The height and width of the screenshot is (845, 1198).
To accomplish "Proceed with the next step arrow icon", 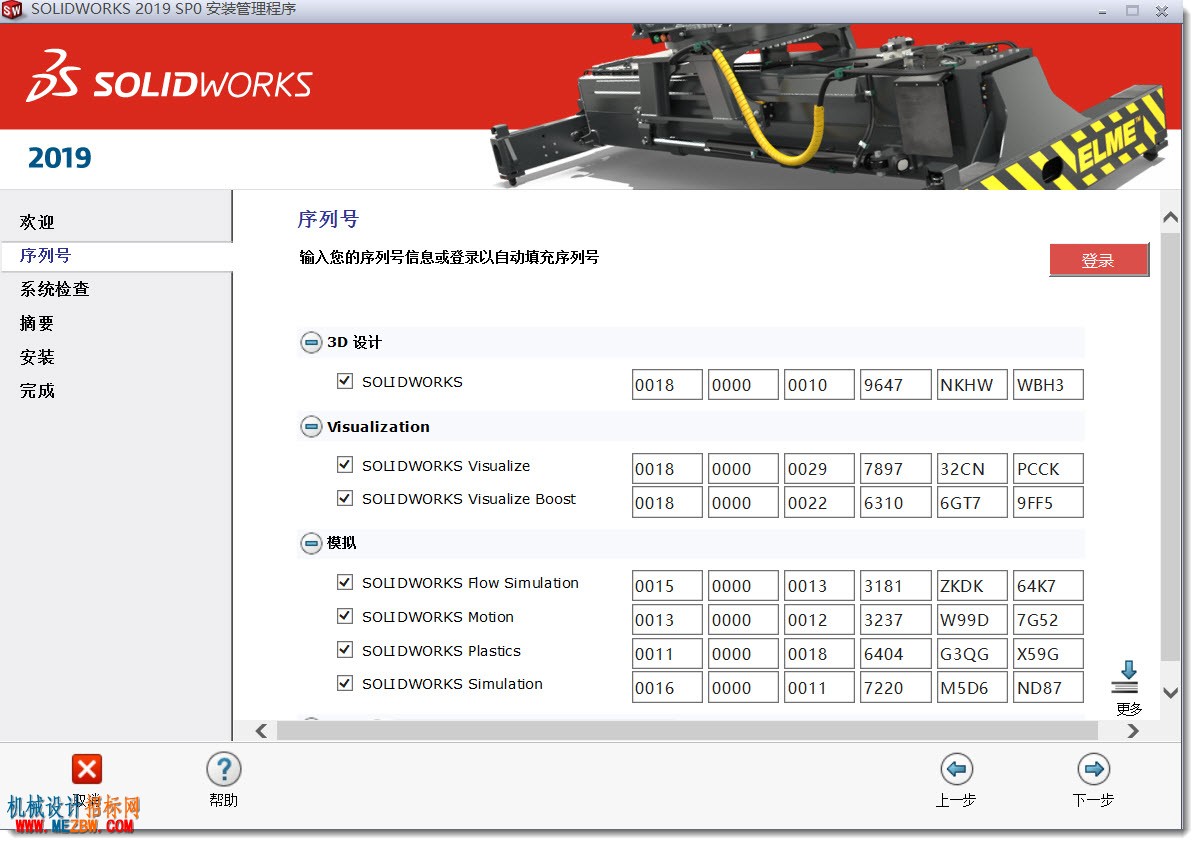I will click(x=1093, y=769).
